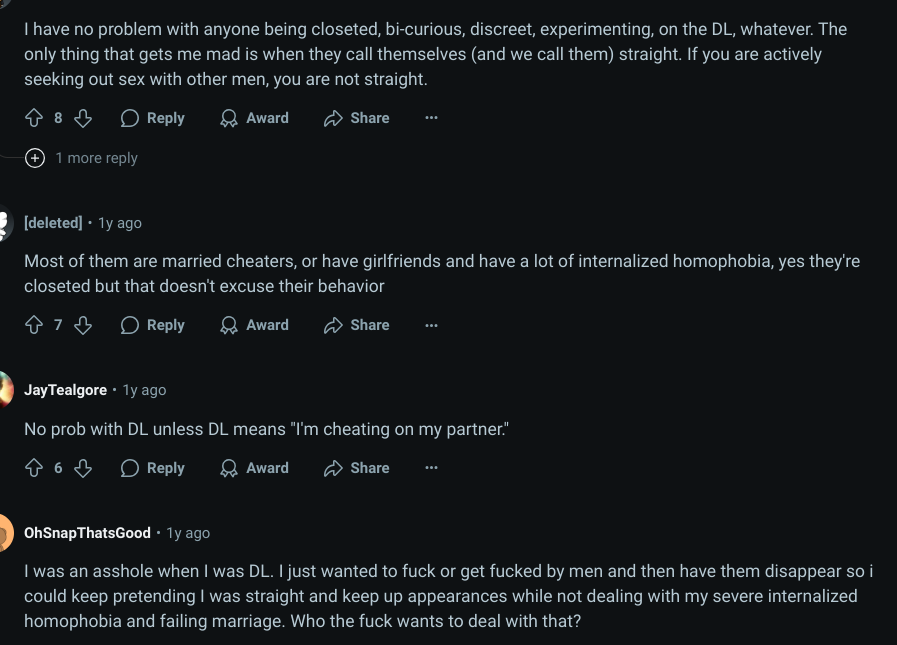Click OhSnapThatsGood's avatar image
897x645 pixels.
[x=5, y=533]
